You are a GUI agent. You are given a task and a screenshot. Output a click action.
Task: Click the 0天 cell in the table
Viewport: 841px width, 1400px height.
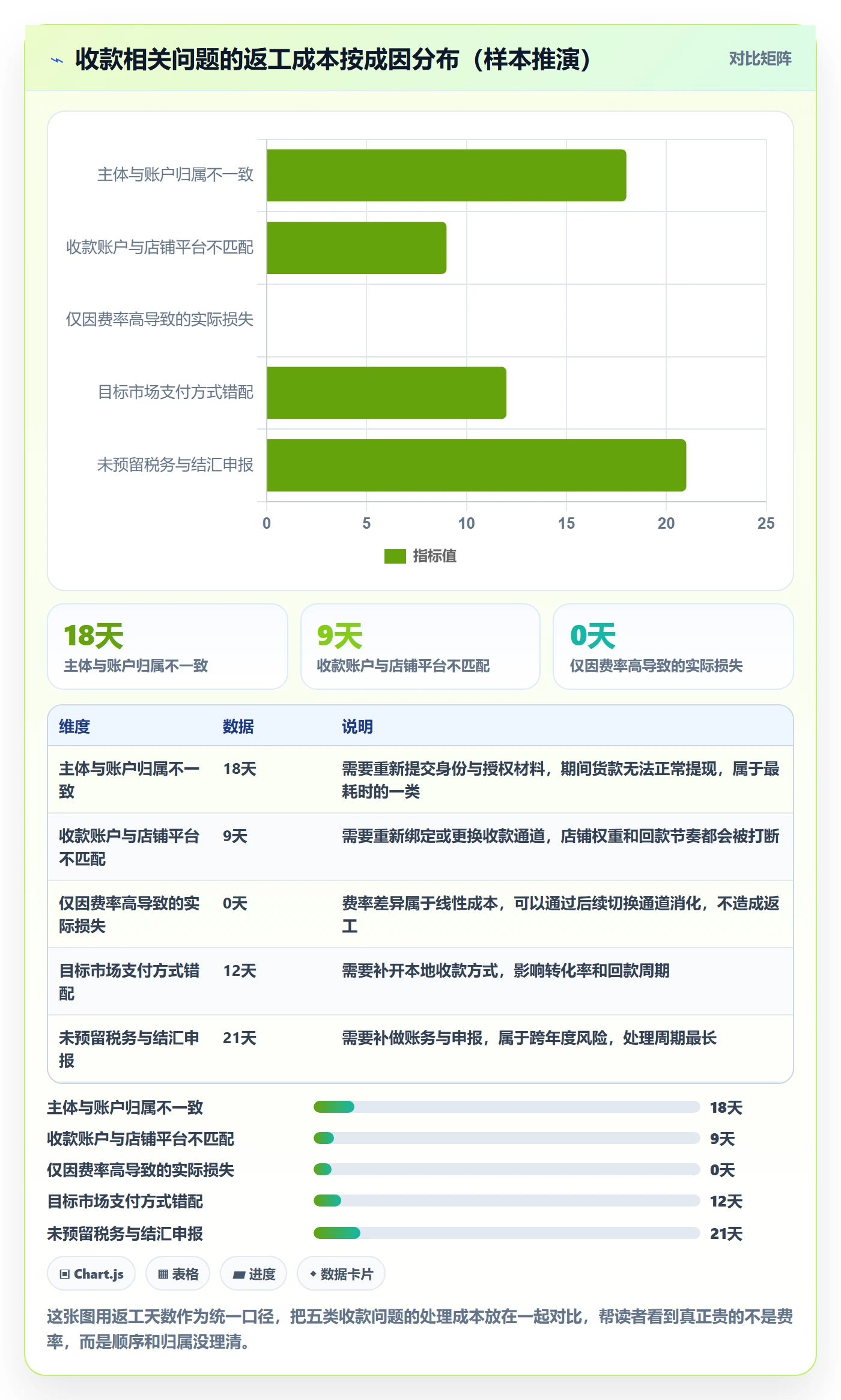coord(235,903)
